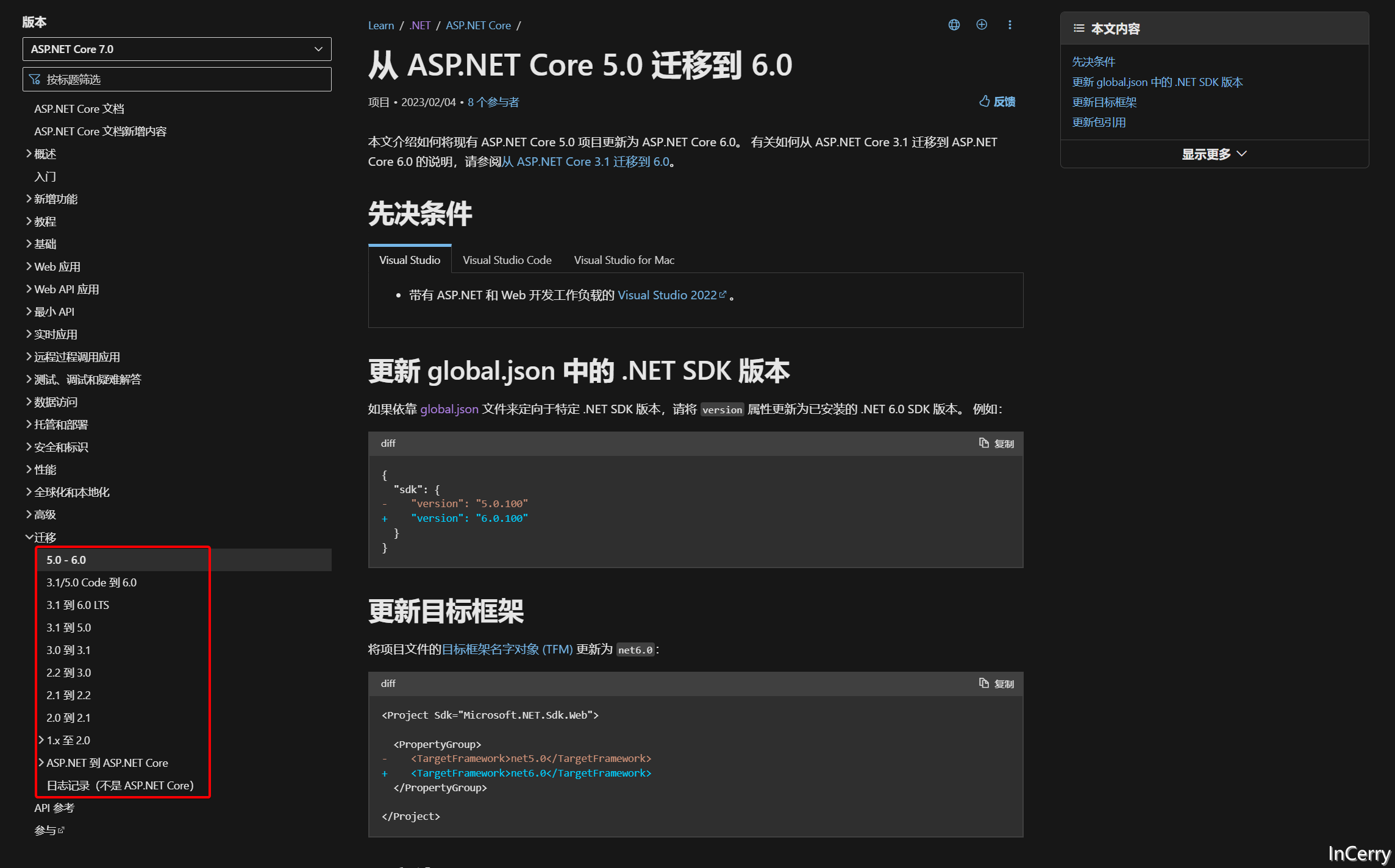The width and height of the screenshot is (1395, 868).
Task: Click 显示更多 to expand table of contents
Action: pyautogui.click(x=1214, y=154)
